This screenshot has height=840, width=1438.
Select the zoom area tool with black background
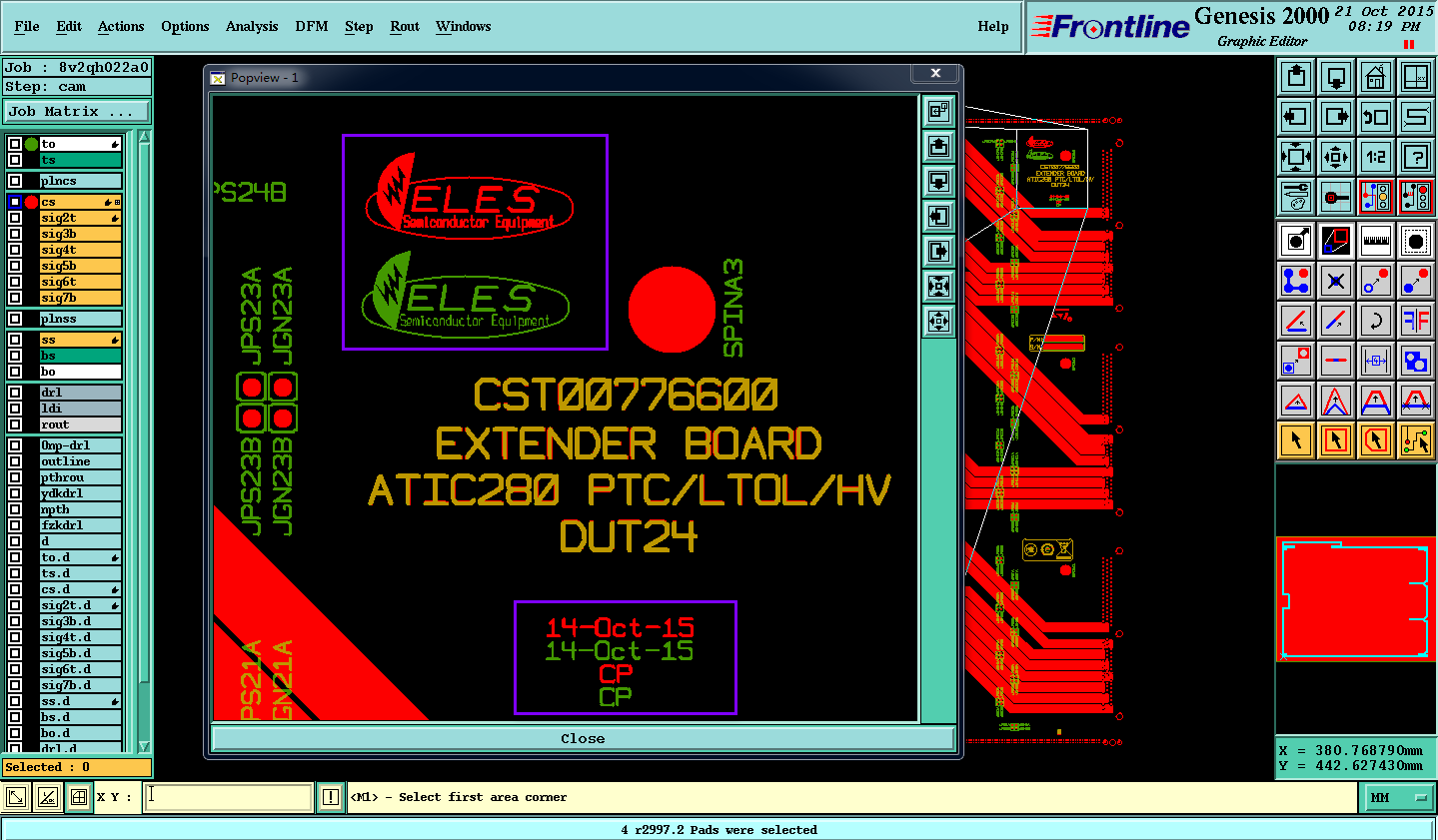click(1336, 241)
